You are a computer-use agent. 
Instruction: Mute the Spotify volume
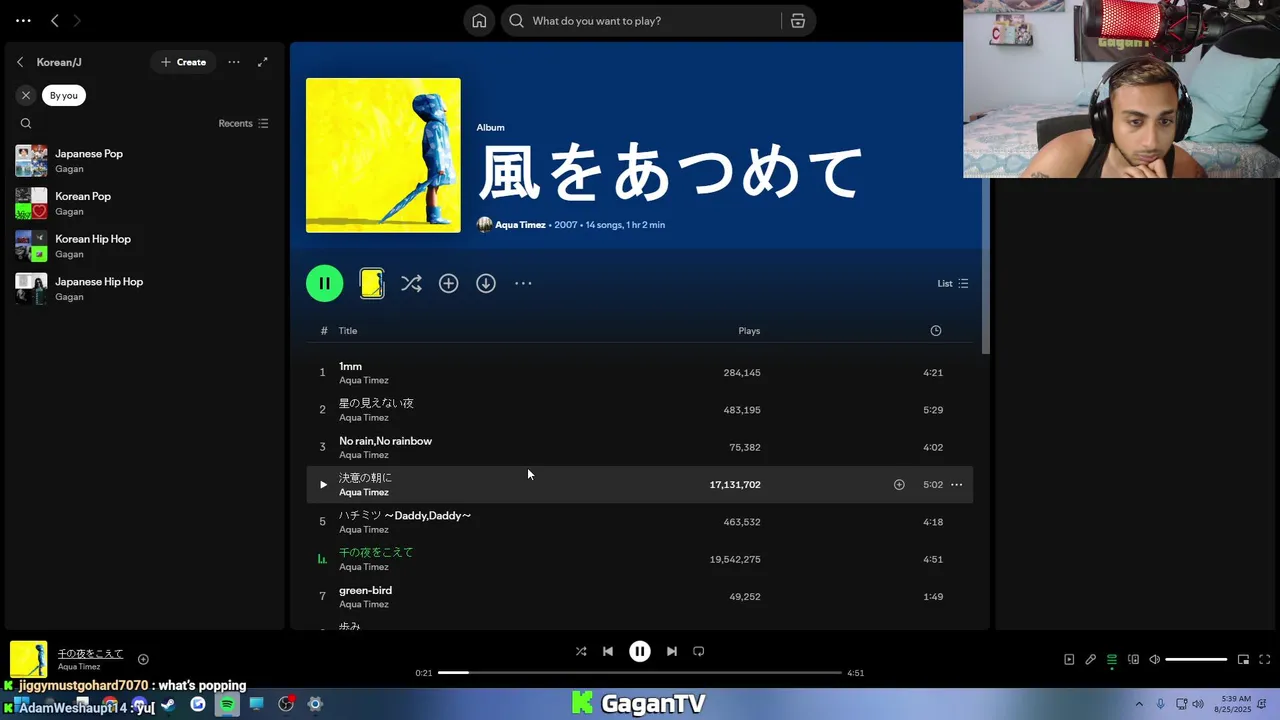(1154, 659)
